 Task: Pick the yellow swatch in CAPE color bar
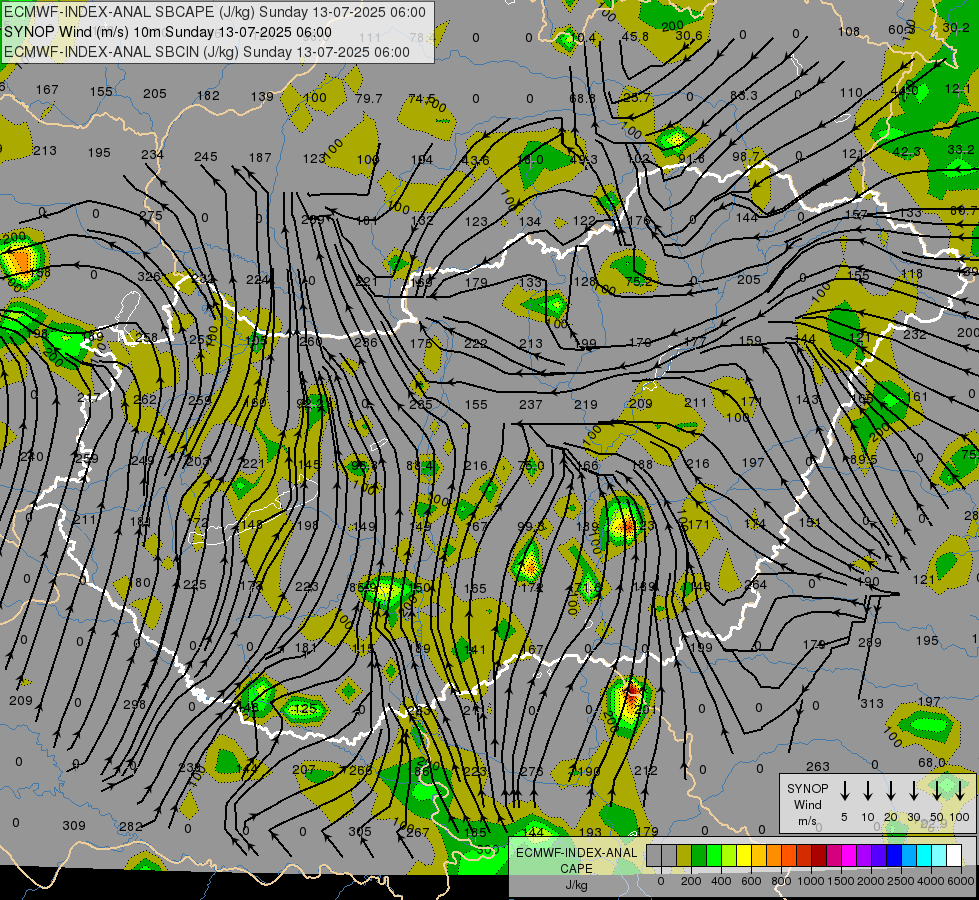(744, 856)
